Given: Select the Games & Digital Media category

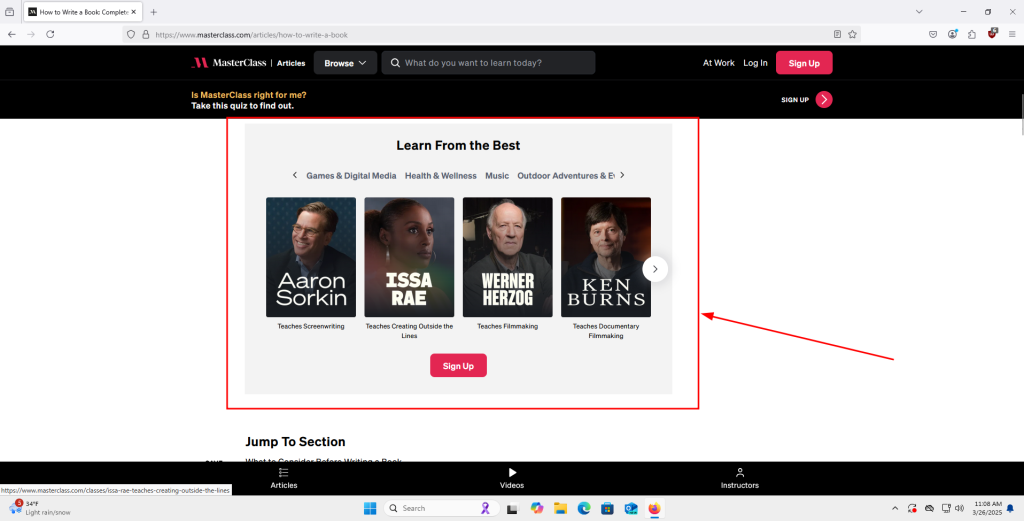Looking at the screenshot, I should point(351,176).
